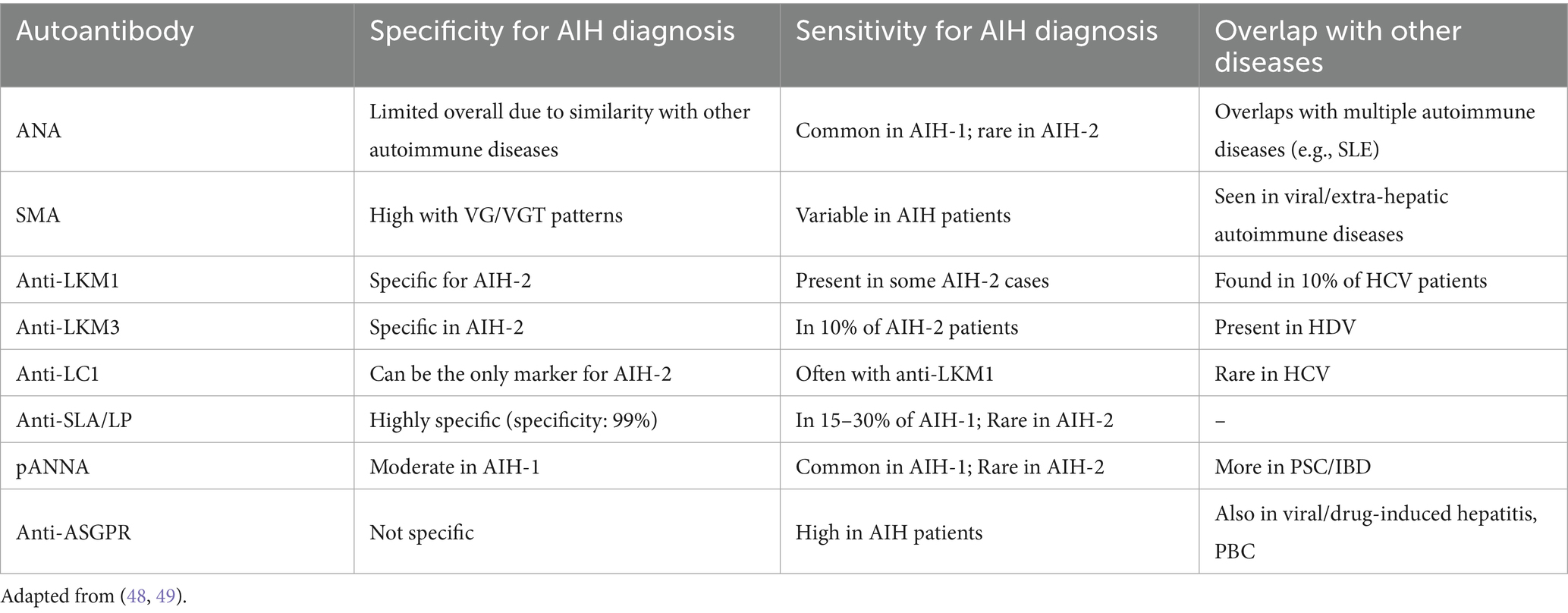This screenshot has height=613, width=1568.
Task: Click the 'High with VG/VGT patterns' cell
Action: (x=495, y=215)
